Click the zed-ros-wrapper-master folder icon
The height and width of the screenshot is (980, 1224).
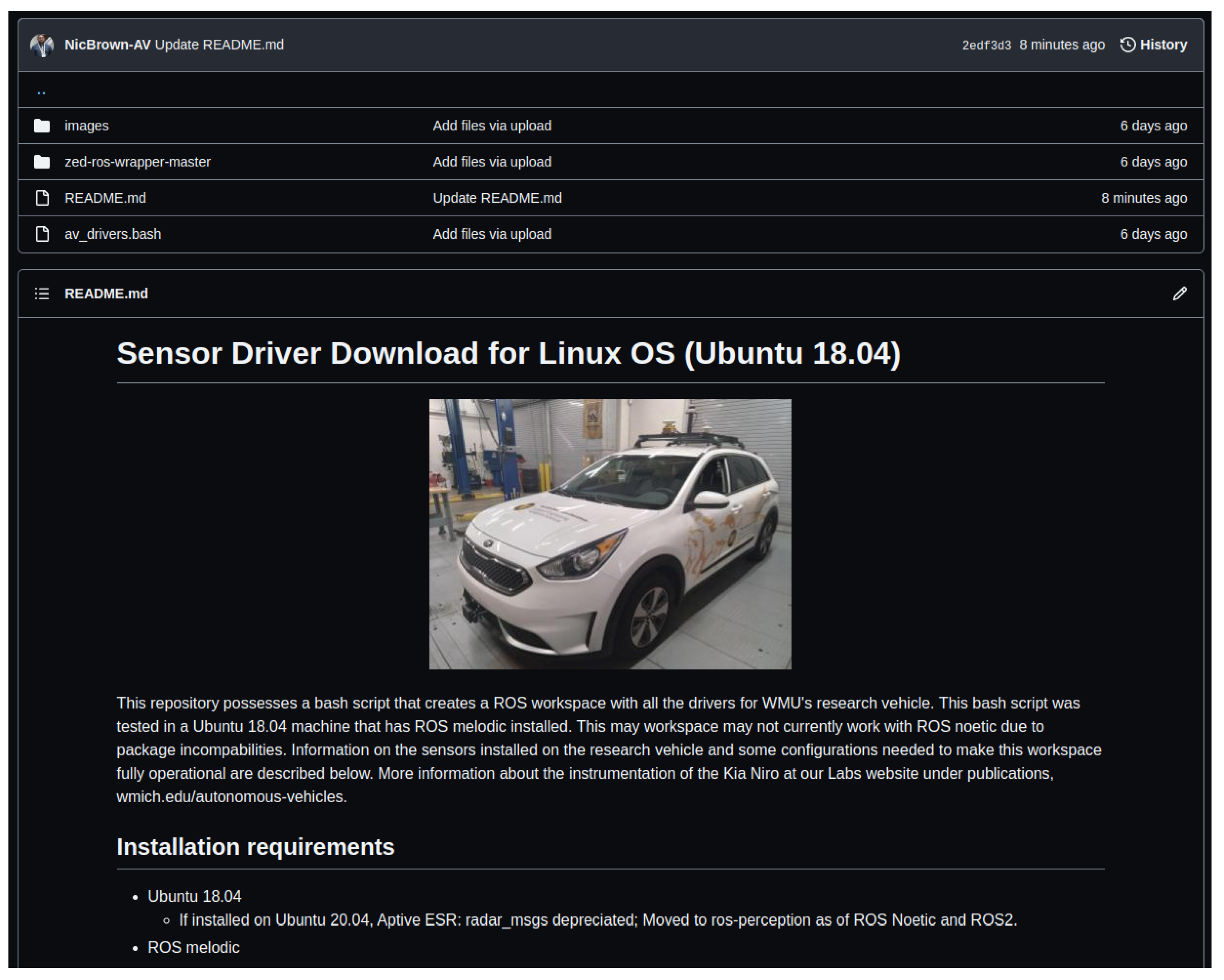tap(42, 162)
